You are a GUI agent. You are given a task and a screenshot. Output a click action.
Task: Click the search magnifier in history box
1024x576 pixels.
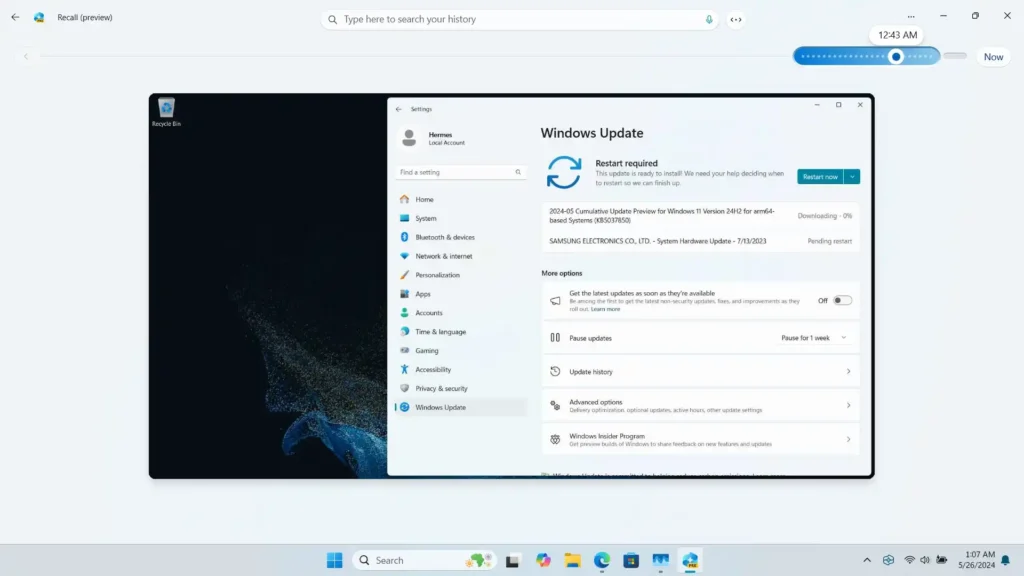(x=332, y=20)
